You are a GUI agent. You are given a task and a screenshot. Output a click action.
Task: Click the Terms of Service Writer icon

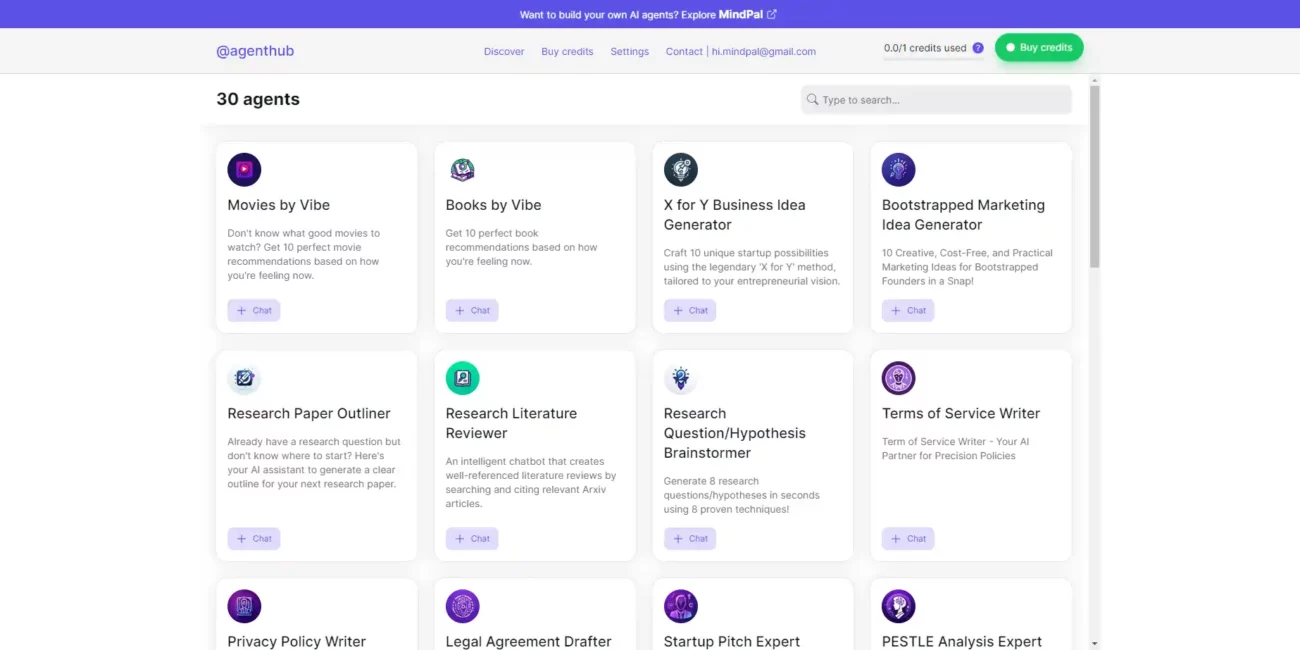[899, 378]
